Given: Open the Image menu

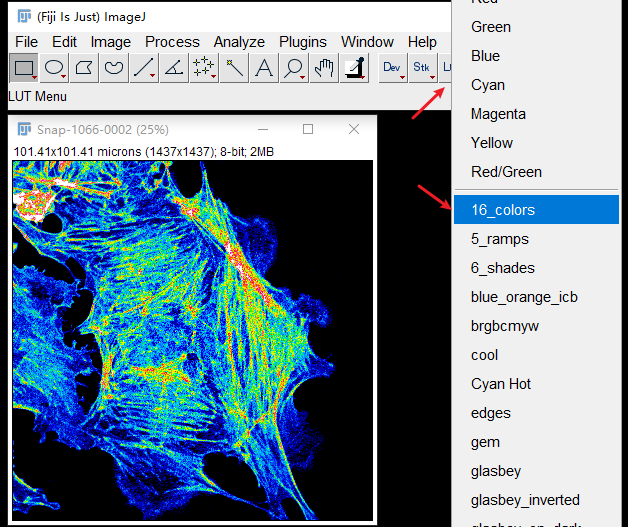Looking at the screenshot, I should coord(111,42).
